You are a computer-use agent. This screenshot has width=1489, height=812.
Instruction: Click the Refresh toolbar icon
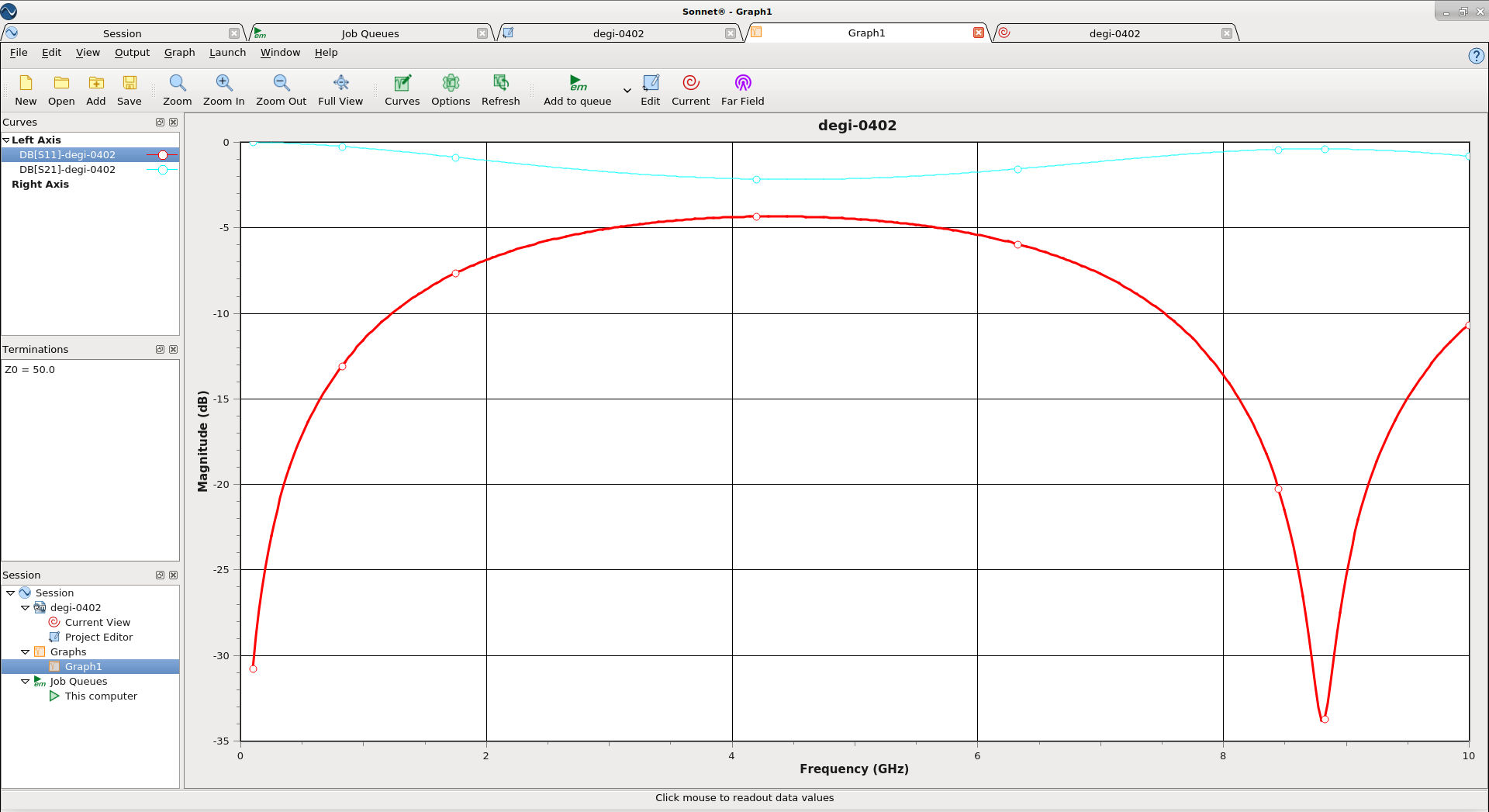pos(501,90)
